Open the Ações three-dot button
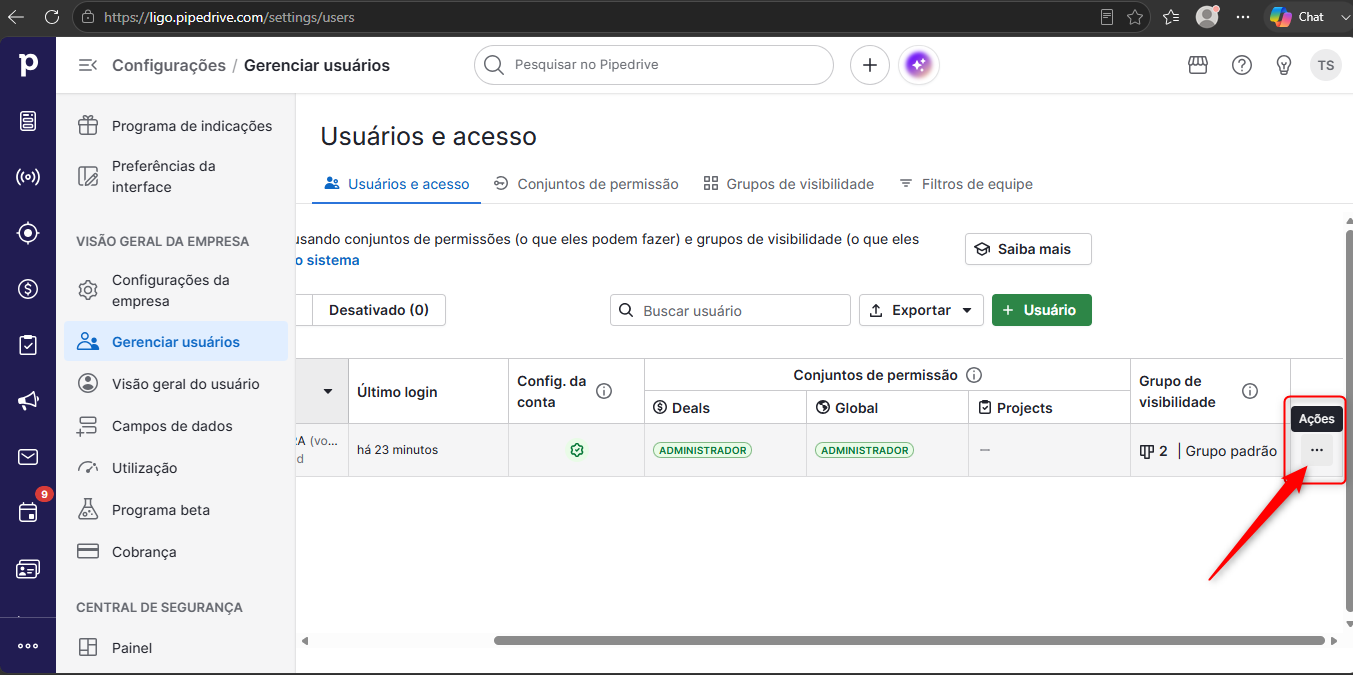 pos(1316,450)
